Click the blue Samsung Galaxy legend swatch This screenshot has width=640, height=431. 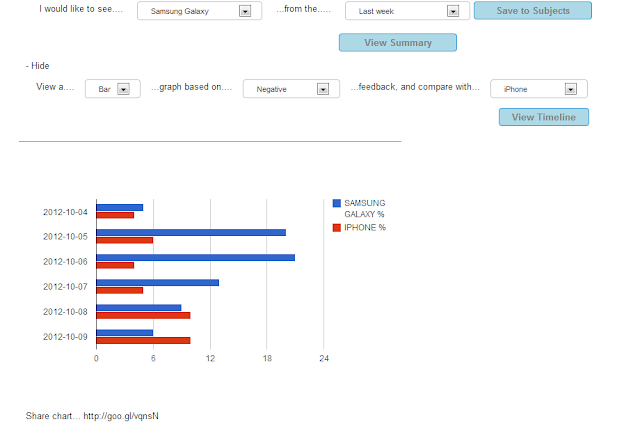[x=337, y=203]
